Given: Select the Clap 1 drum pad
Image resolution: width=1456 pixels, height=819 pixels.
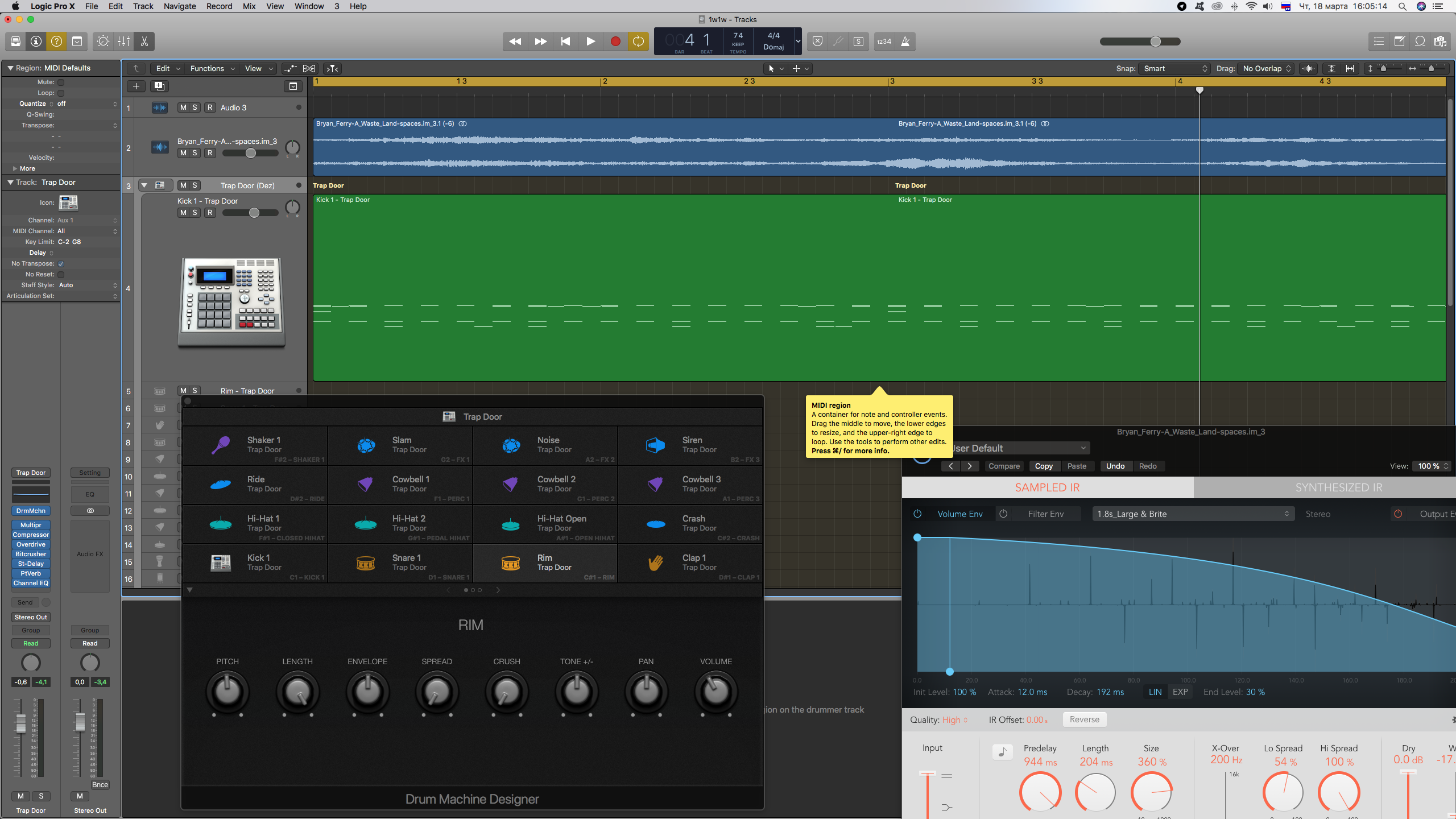Looking at the screenshot, I should pos(690,563).
